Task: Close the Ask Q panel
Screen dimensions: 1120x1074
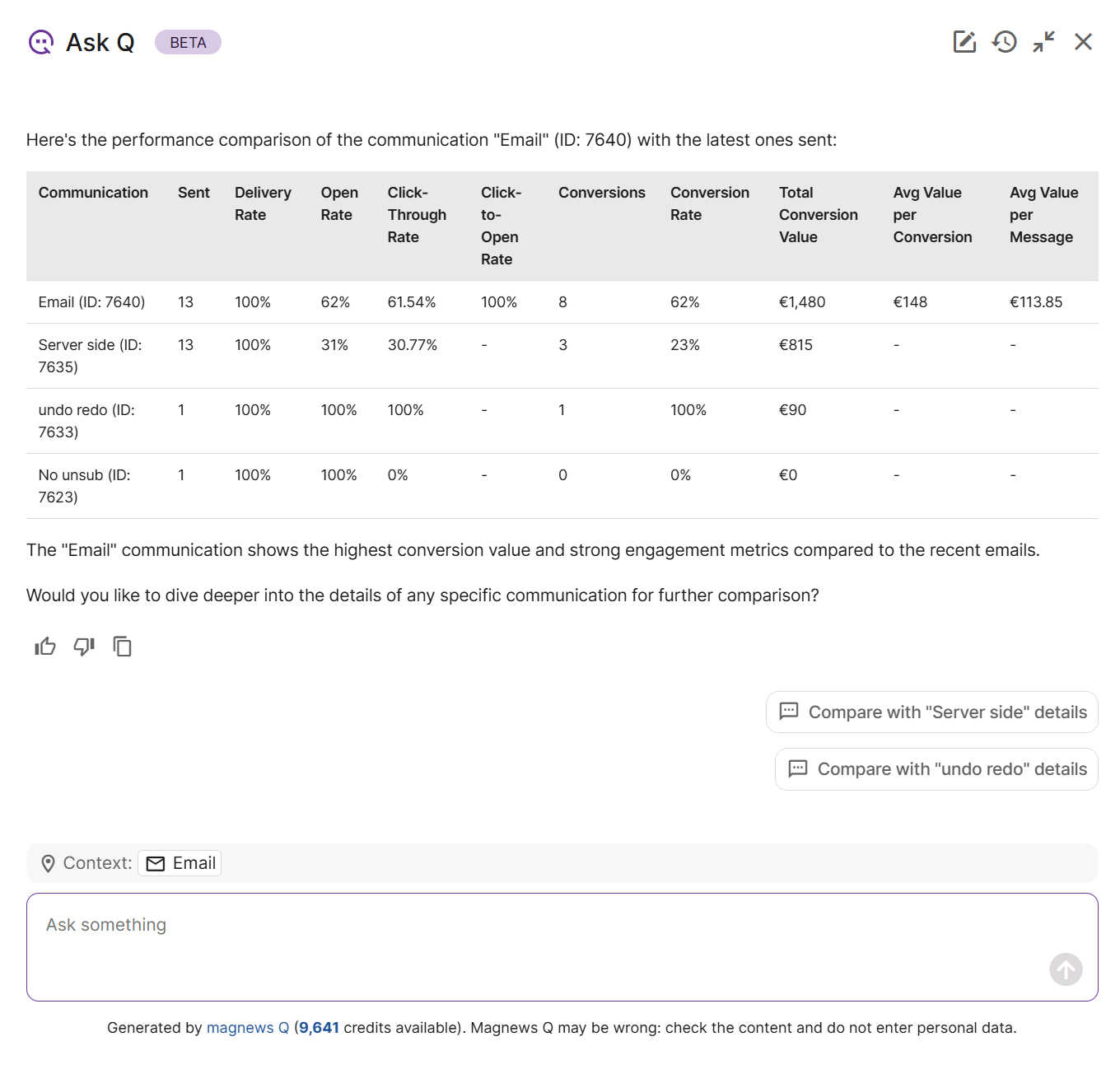Action: tap(1083, 42)
